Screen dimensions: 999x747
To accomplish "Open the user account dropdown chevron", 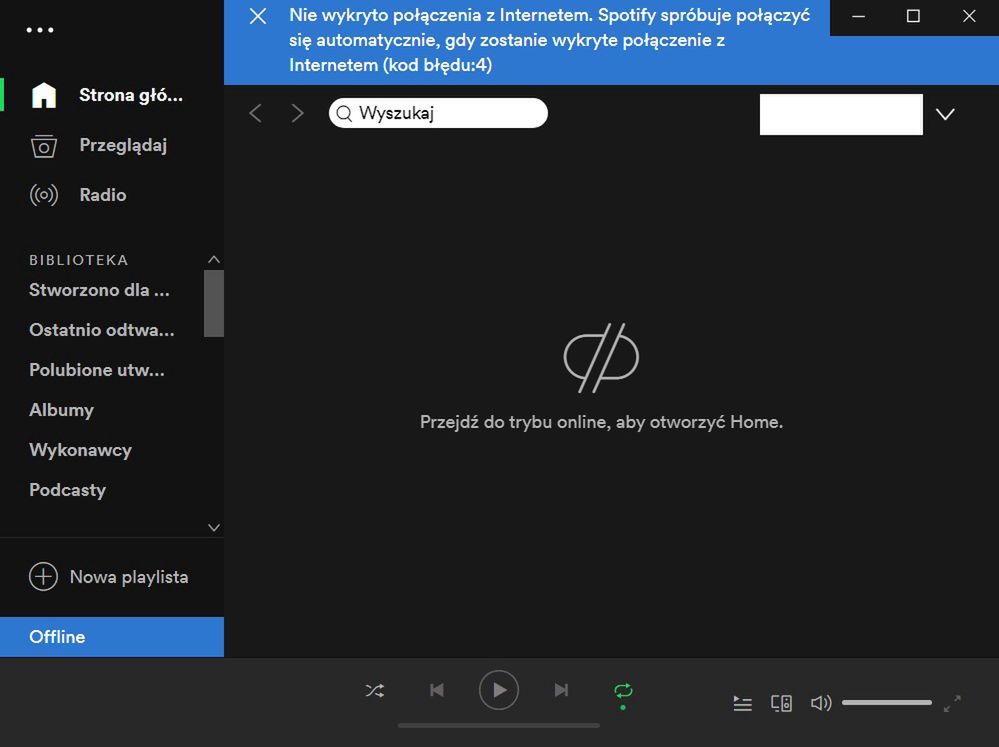I will (x=945, y=114).
